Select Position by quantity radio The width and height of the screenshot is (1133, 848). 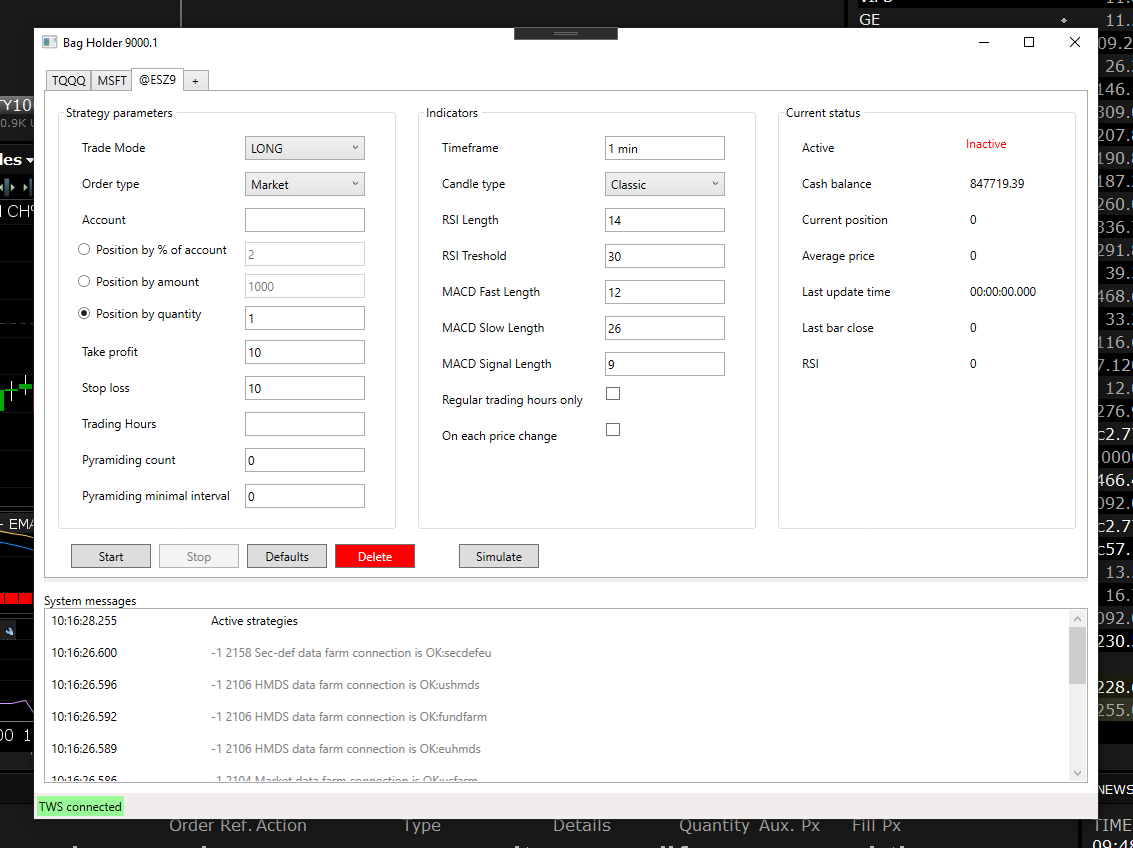[84, 313]
